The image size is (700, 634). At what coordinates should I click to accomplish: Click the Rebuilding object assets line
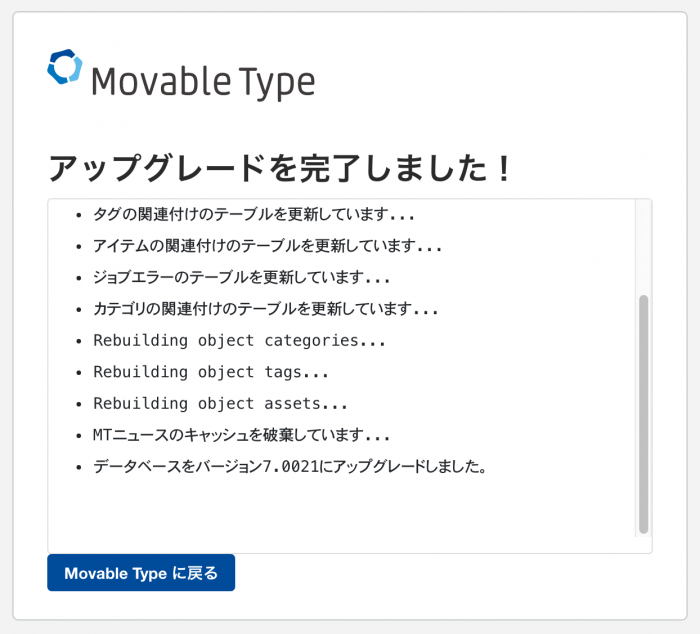[220, 404]
